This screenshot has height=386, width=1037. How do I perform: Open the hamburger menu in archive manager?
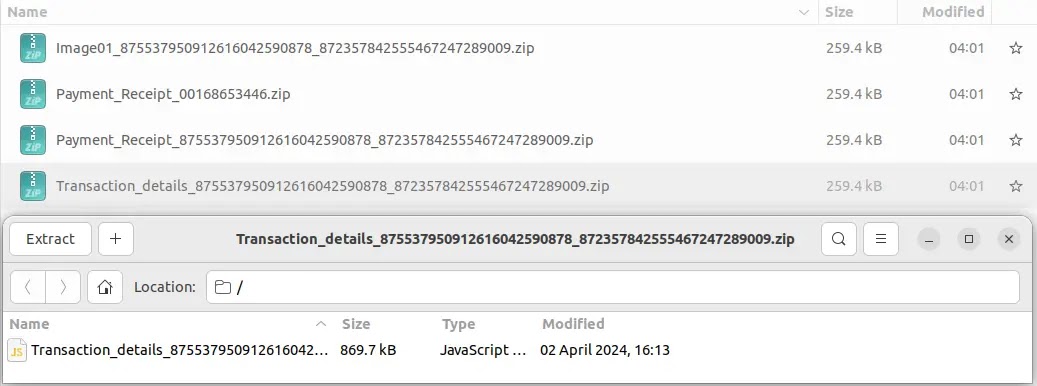[x=880, y=239]
